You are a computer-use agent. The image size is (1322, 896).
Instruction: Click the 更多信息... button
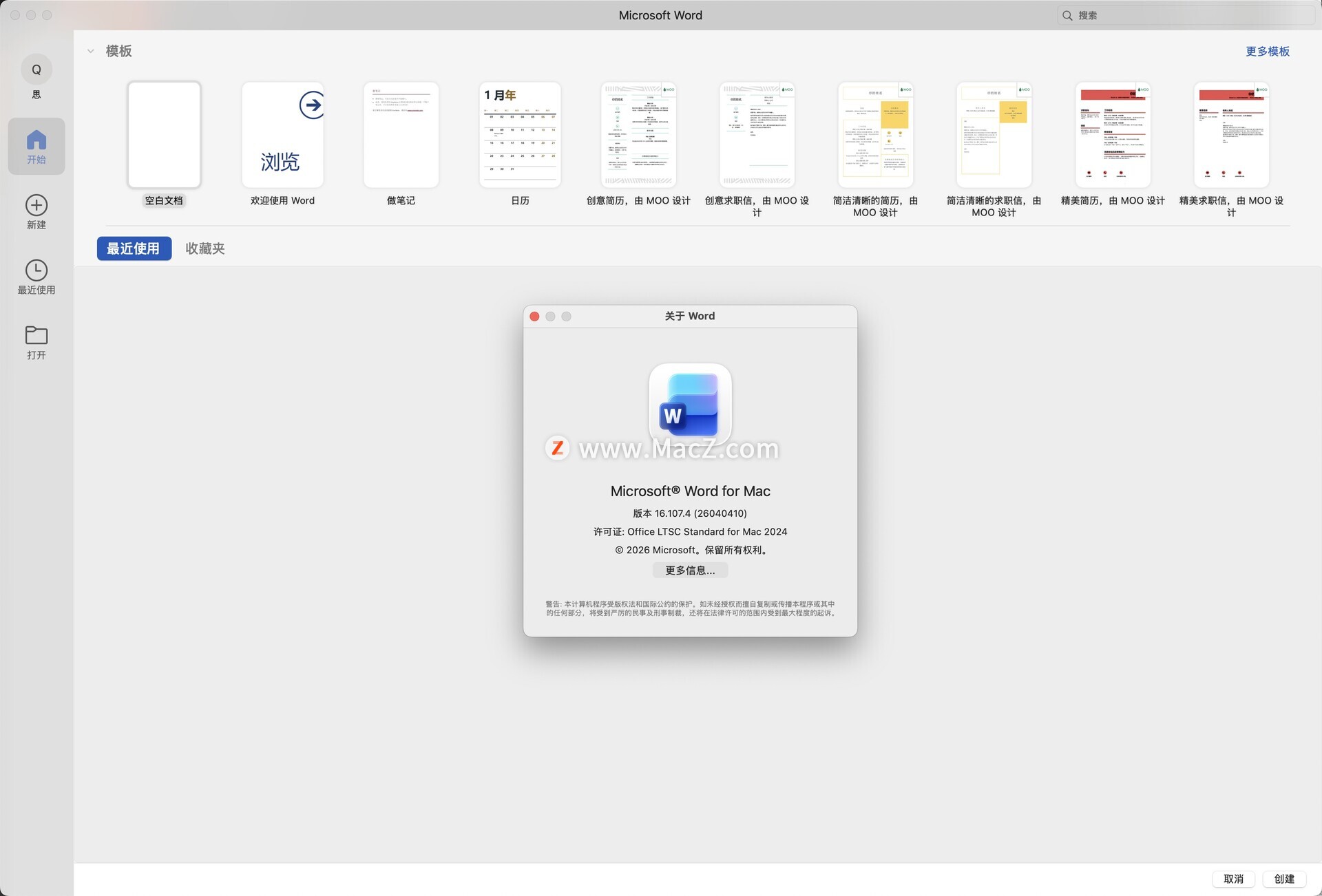[690, 570]
